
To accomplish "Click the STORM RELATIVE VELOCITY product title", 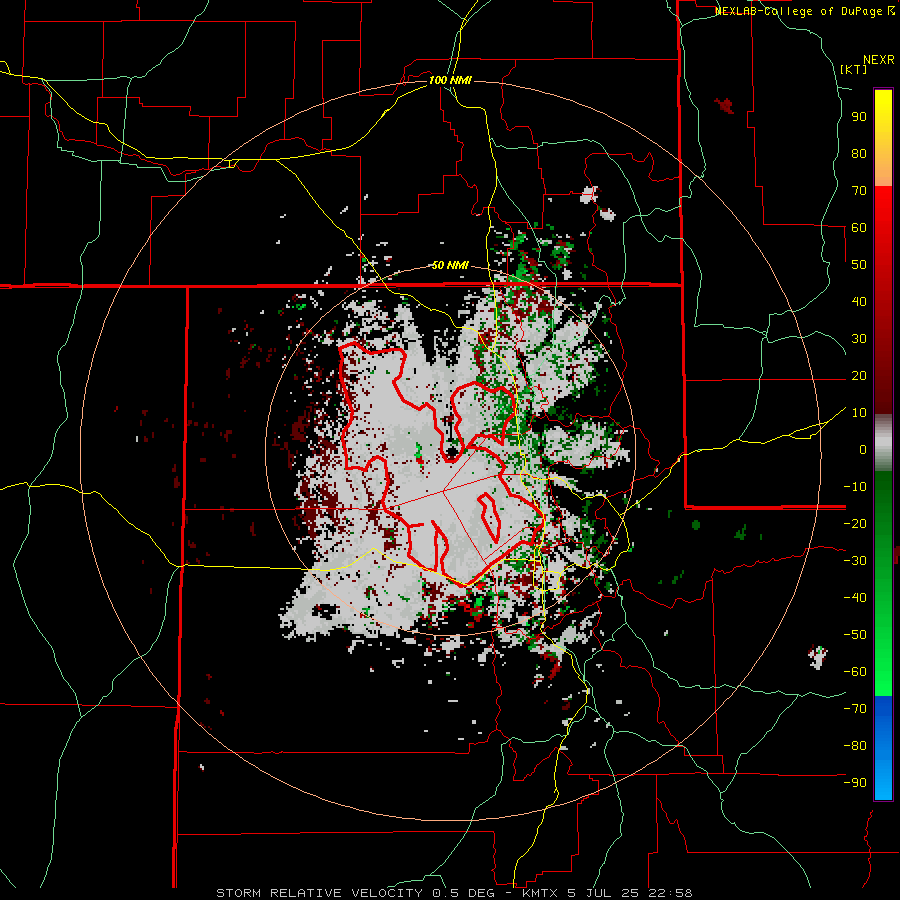I will [x=319, y=893].
